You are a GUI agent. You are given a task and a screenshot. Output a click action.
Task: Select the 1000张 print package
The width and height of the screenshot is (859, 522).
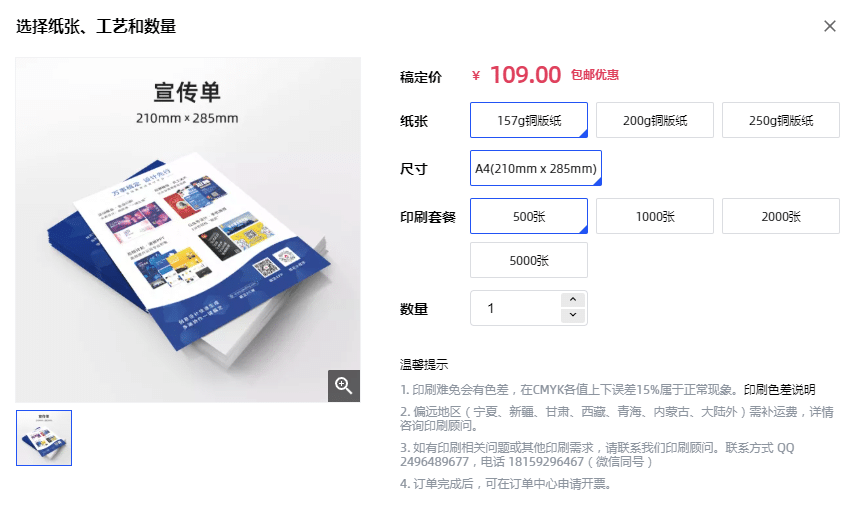tap(655, 216)
